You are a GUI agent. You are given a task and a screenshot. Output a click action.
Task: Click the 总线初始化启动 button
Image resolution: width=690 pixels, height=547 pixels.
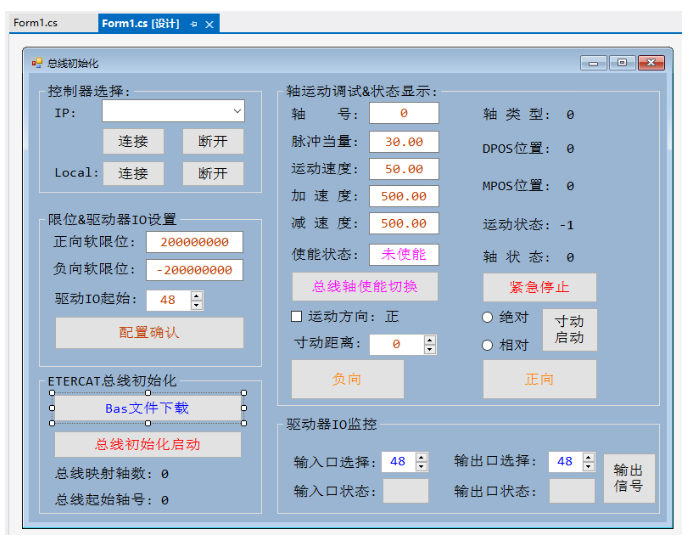[x=147, y=444]
